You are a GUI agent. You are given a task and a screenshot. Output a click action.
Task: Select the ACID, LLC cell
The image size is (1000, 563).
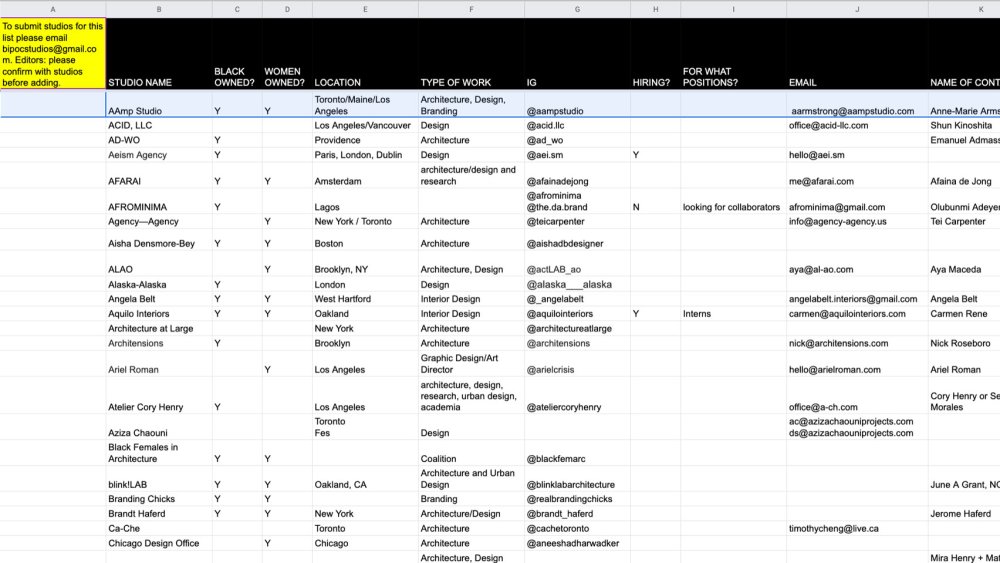point(159,126)
